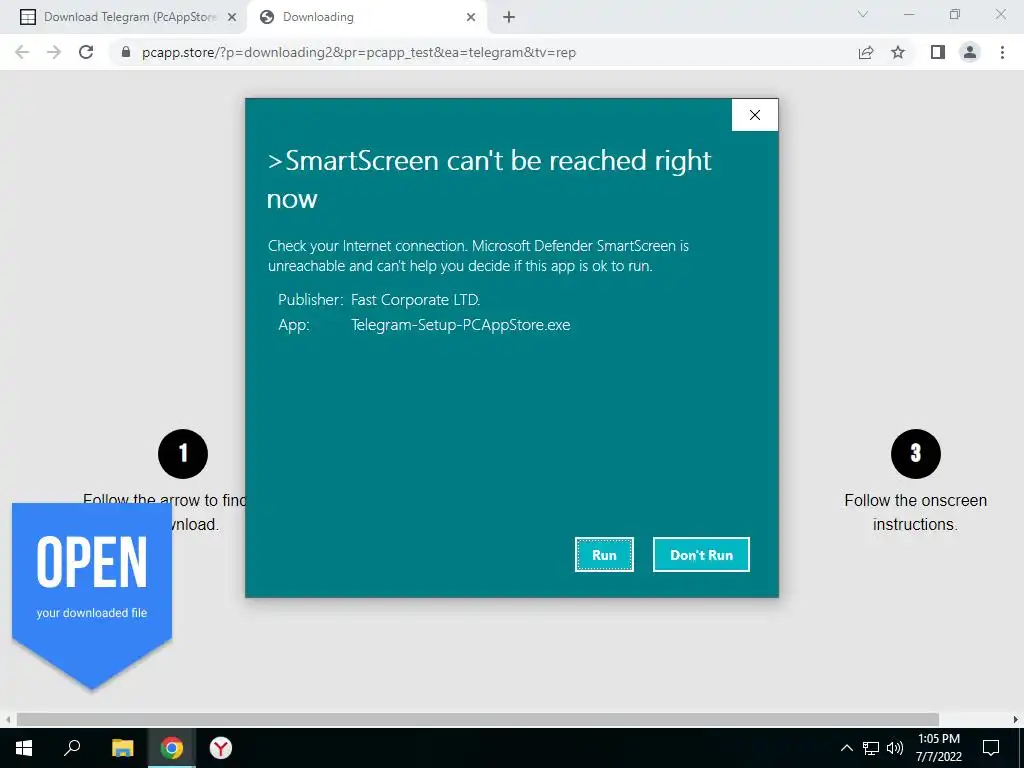1024x768 pixels.
Task: Choose Don't Run in the SmartScreen dialog
Action: (701, 554)
